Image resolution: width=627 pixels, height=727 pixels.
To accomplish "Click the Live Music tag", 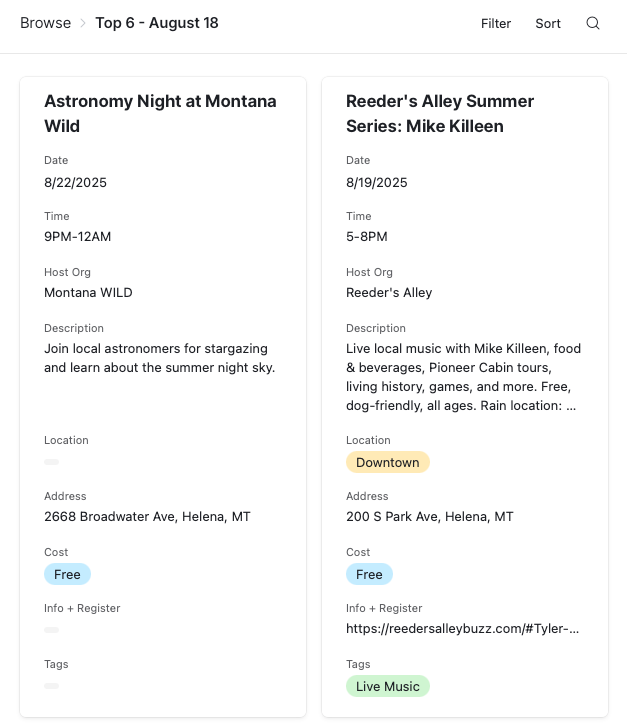I will point(388,686).
